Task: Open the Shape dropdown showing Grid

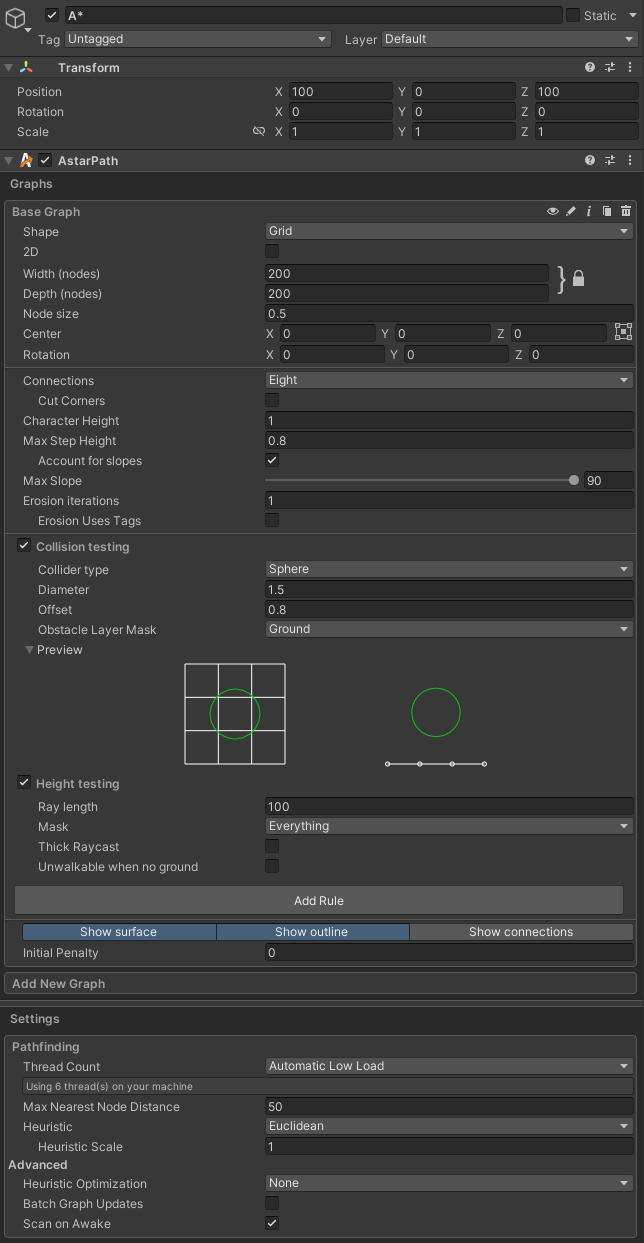Action: pos(449,231)
